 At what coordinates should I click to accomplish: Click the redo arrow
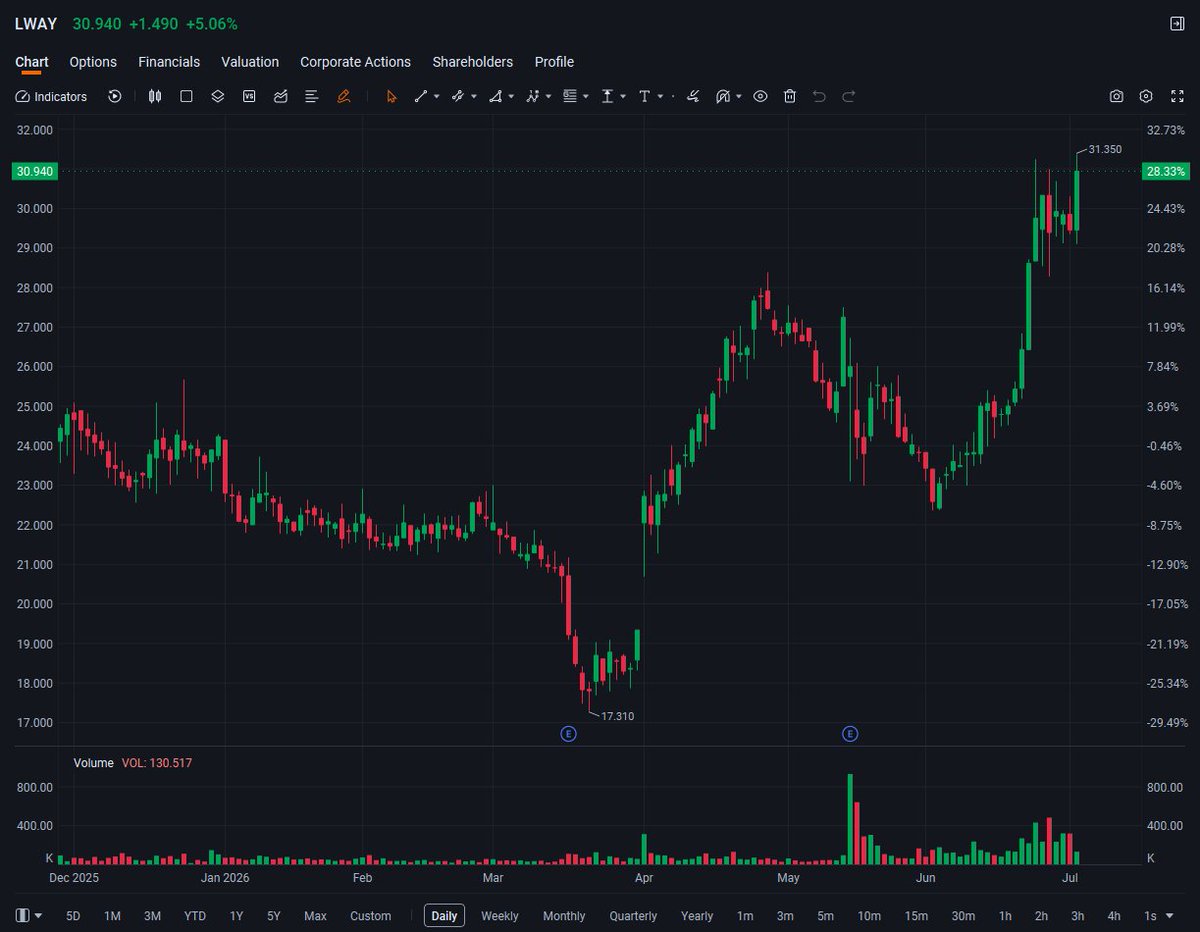(849, 96)
